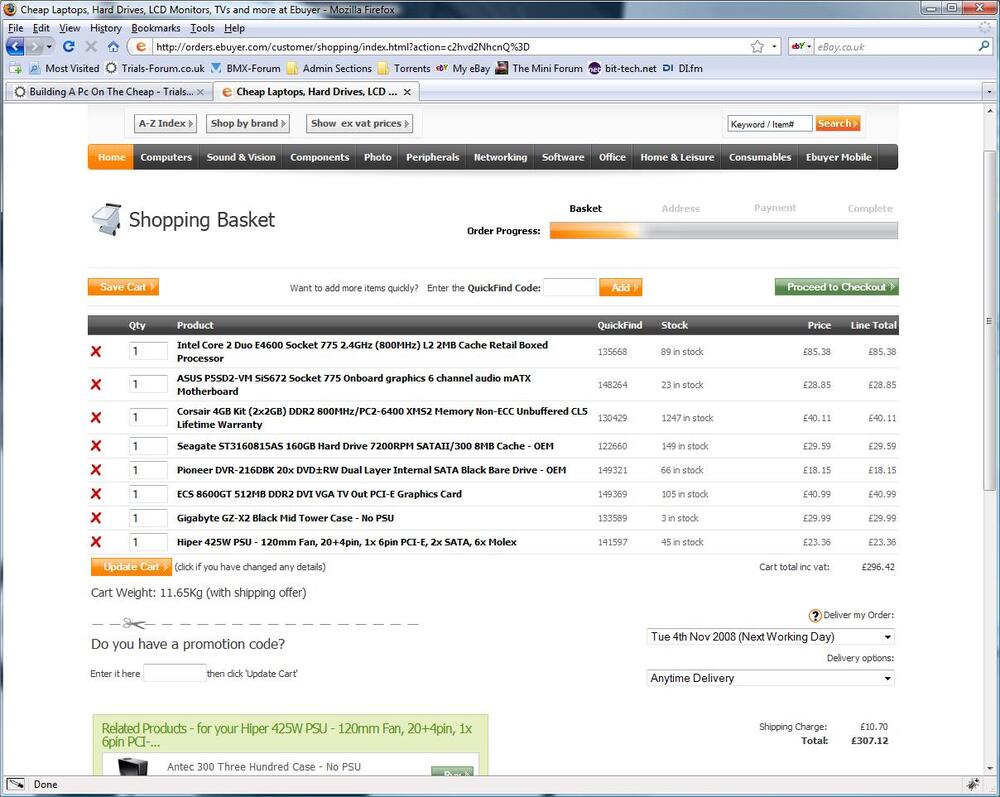The height and width of the screenshot is (797, 1000).
Task: Click the site Search button
Action: click(x=837, y=124)
